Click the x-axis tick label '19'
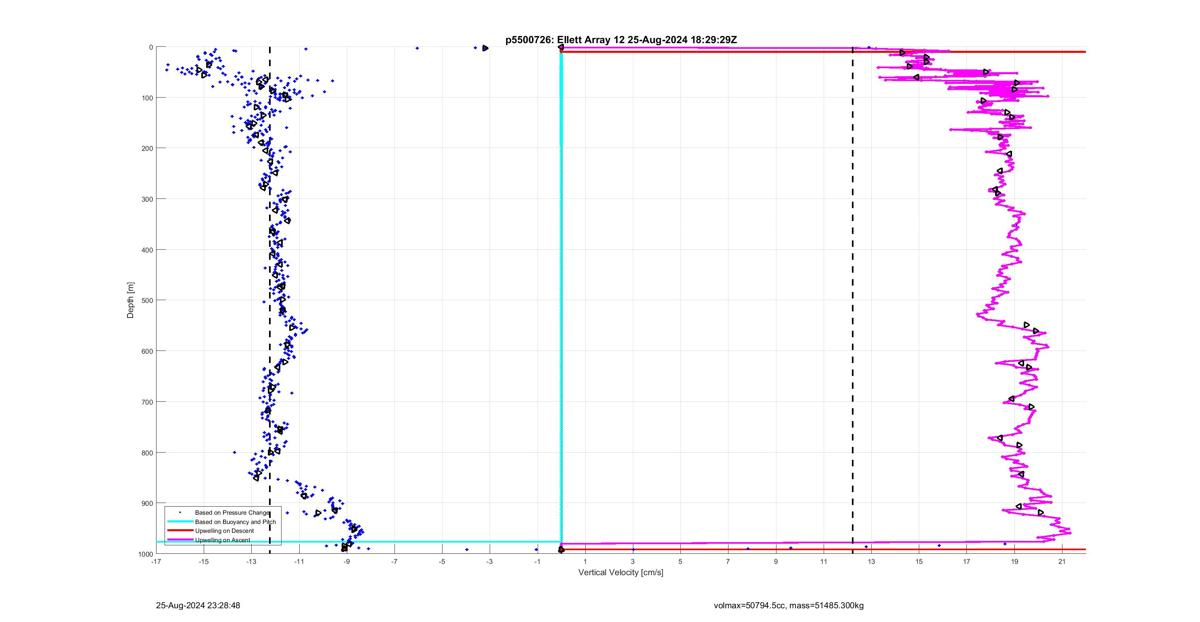 [x=1015, y=562]
